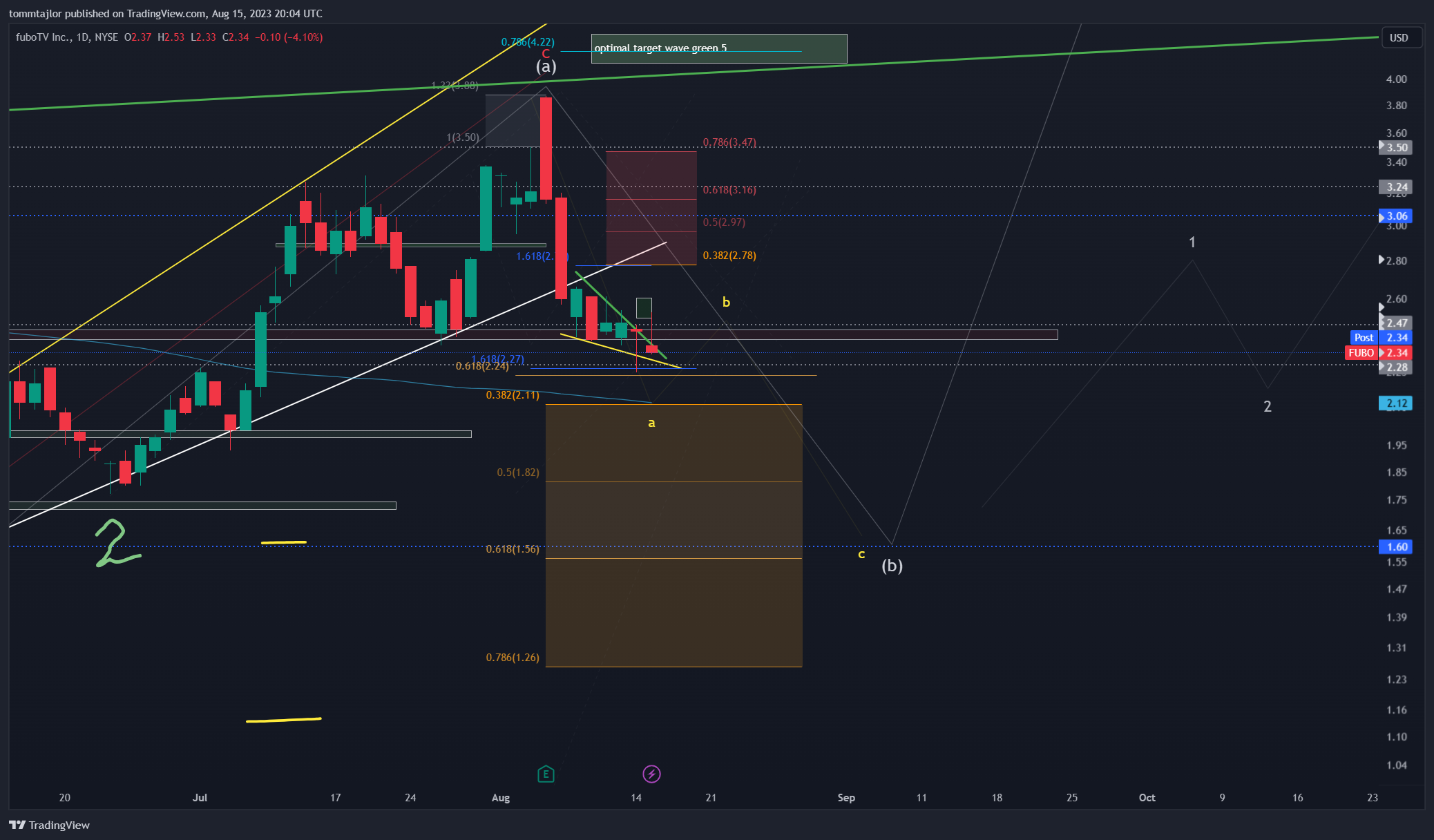Click the 'Oct' date on time axis
The height and width of the screenshot is (840, 1434).
(x=1147, y=798)
